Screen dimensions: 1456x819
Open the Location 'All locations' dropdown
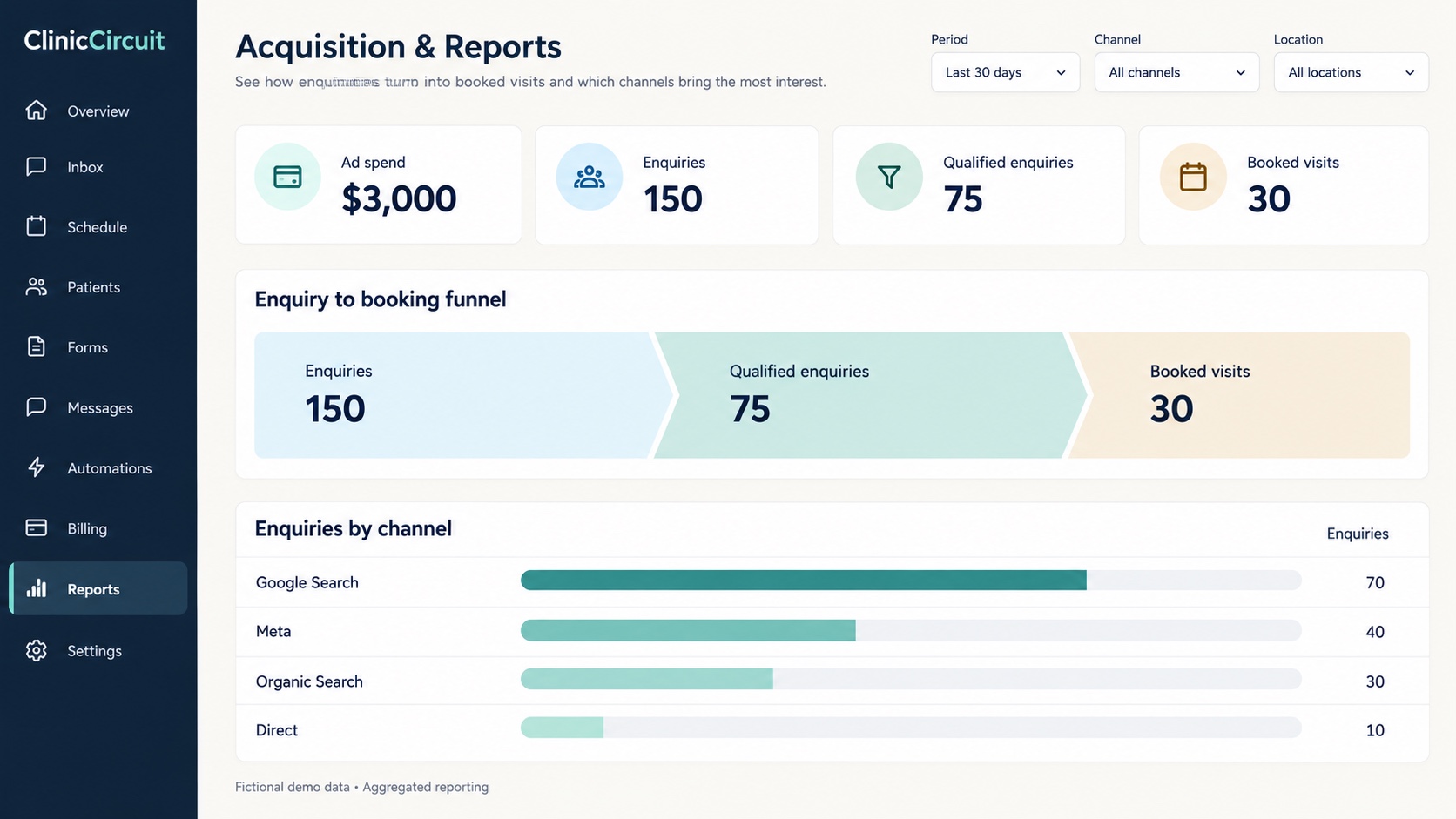tap(1351, 72)
